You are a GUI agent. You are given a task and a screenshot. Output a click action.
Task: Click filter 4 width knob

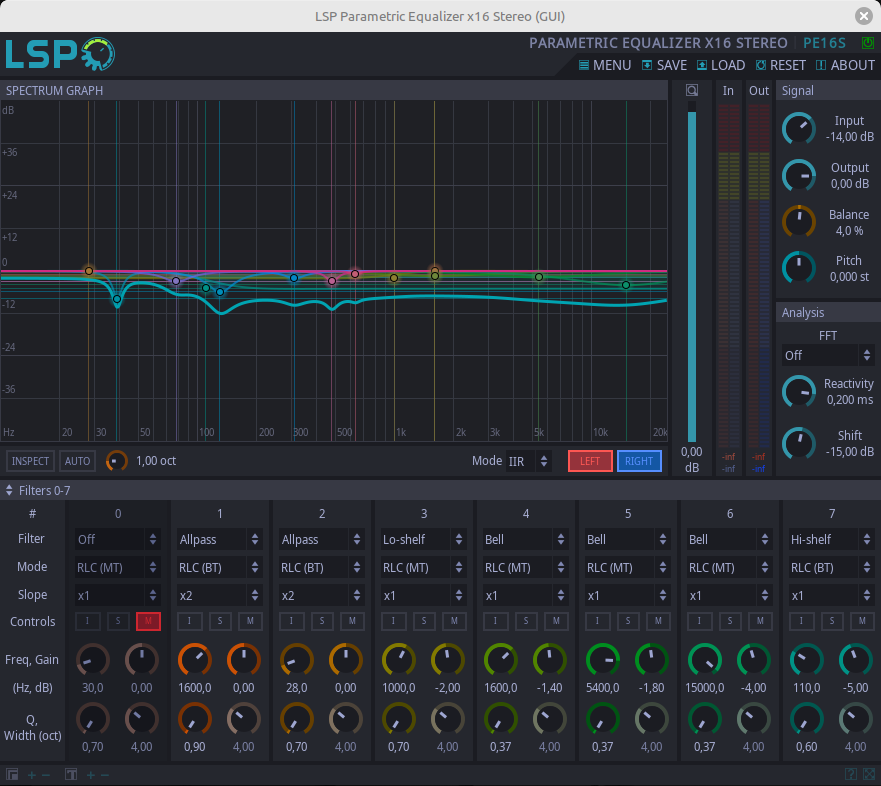tap(550, 719)
